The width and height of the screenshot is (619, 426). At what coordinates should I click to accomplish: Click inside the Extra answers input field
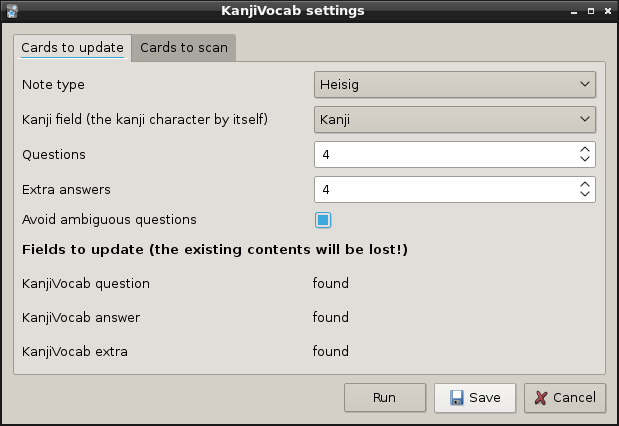[x=440, y=190]
